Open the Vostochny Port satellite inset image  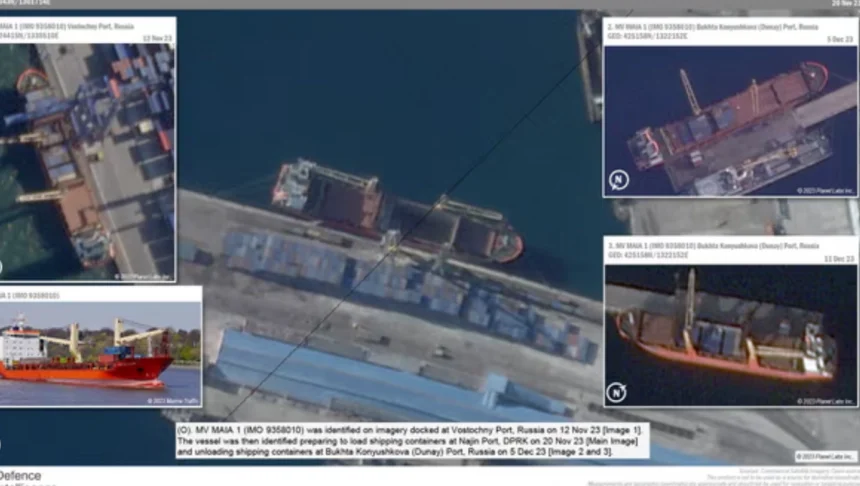(88, 162)
